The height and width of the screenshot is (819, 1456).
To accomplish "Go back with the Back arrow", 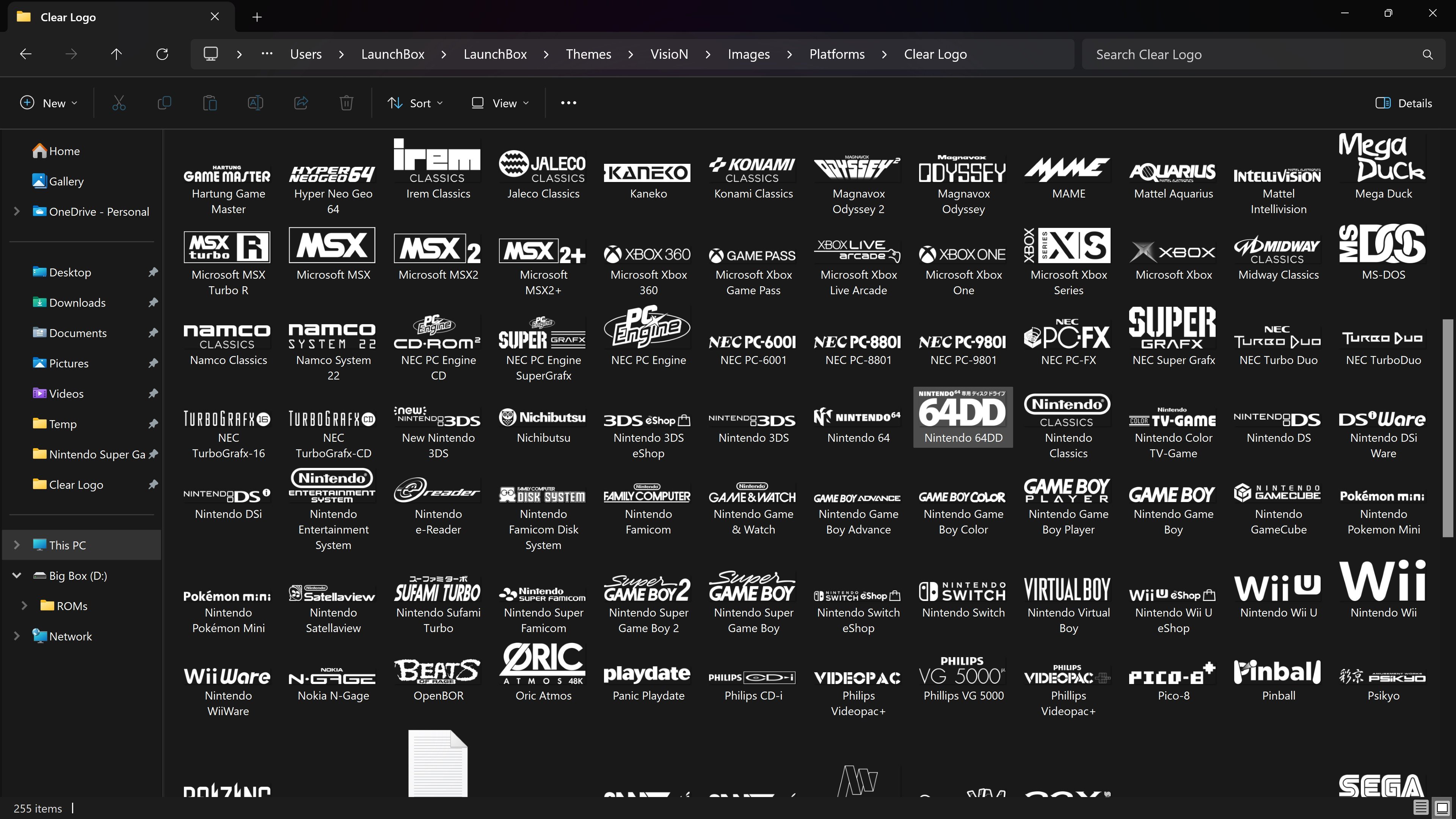I will click(x=25, y=54).
